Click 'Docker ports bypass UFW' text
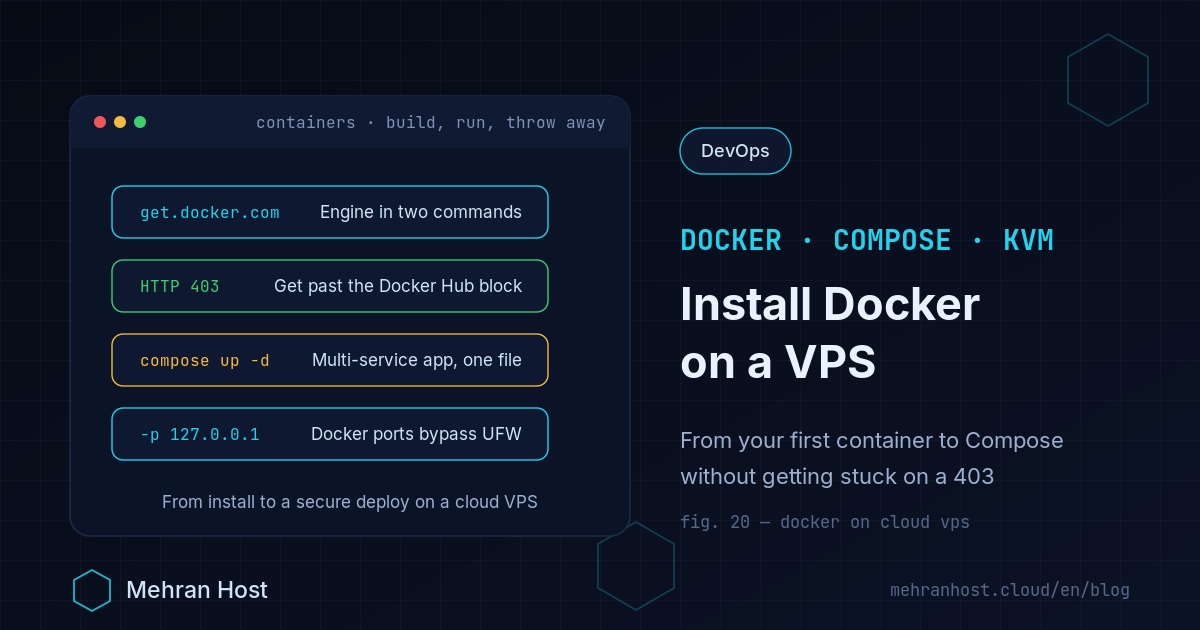 click(416, 434)
